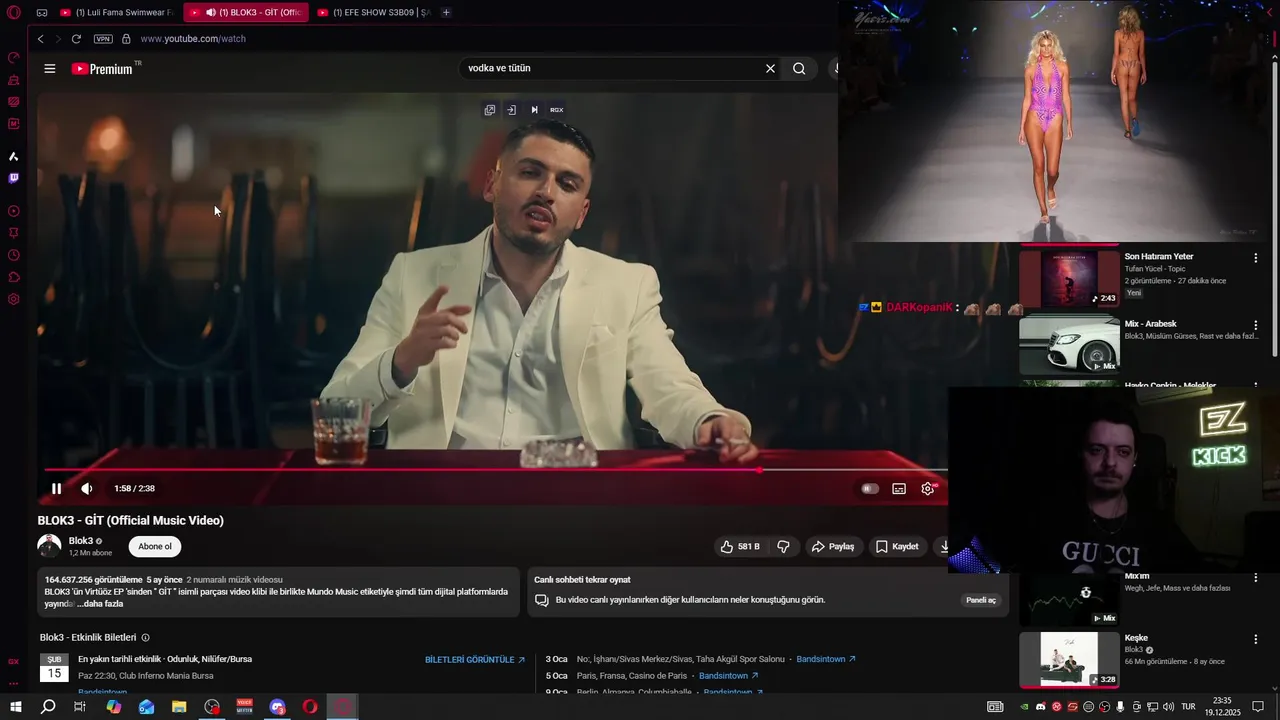Open the 'Keşke' video thumbnail

pos(1069,660)
